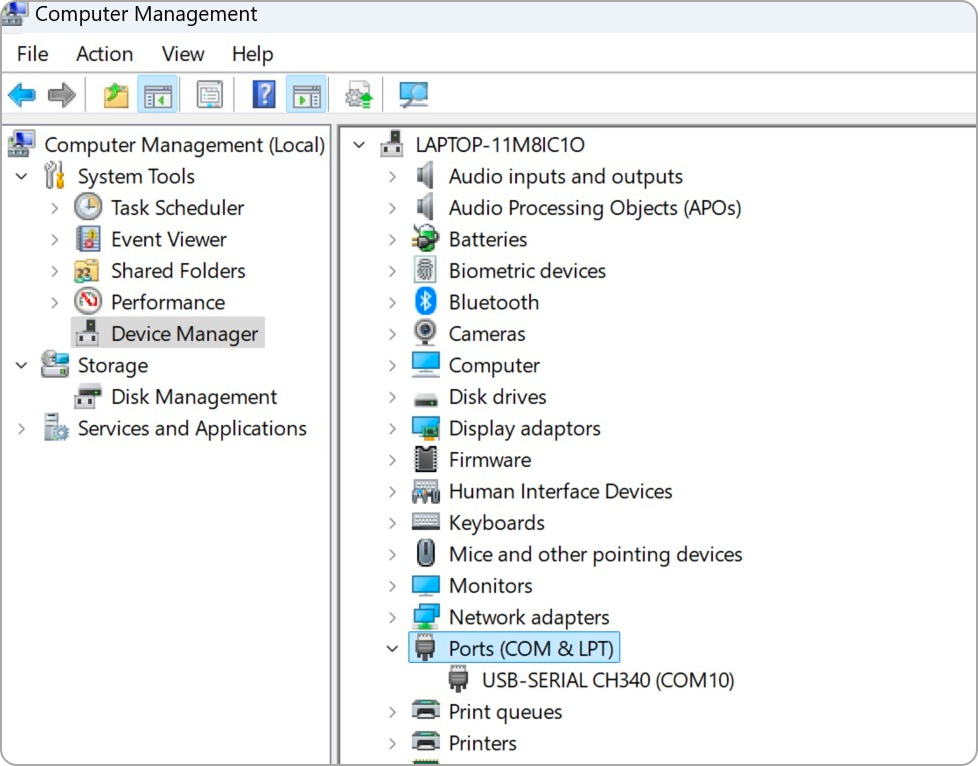Open the File menu
Screen dimensions: 978x766
[31, 54]
